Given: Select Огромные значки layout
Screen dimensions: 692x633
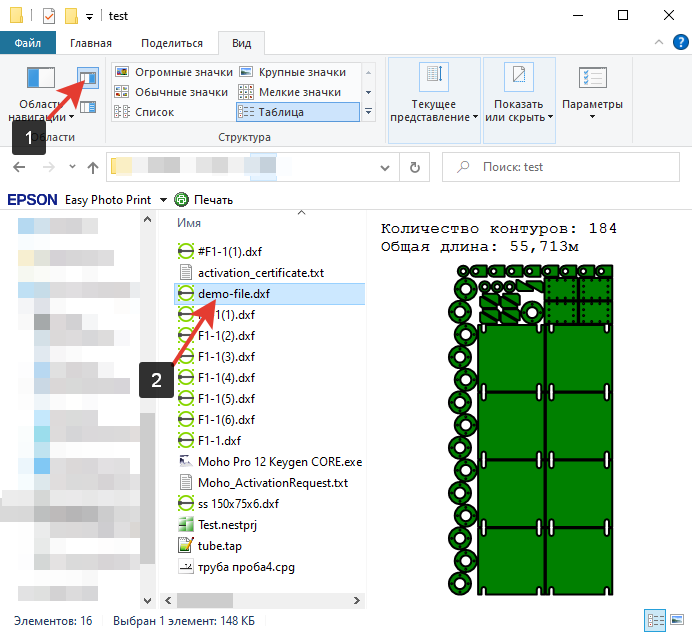Looking at the screenshot, I should tap(174, 72).
